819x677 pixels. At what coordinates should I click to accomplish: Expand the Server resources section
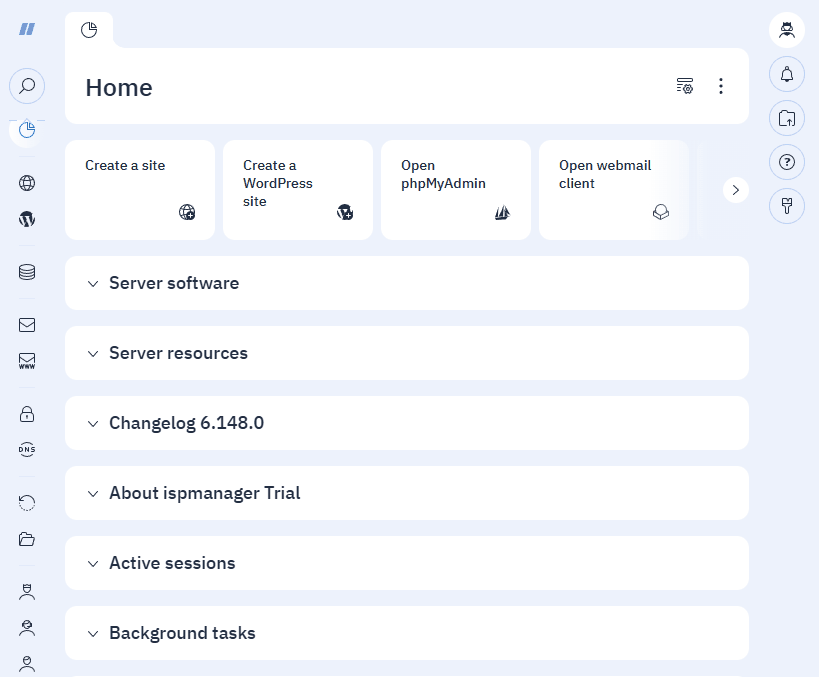tap(407, 353)
